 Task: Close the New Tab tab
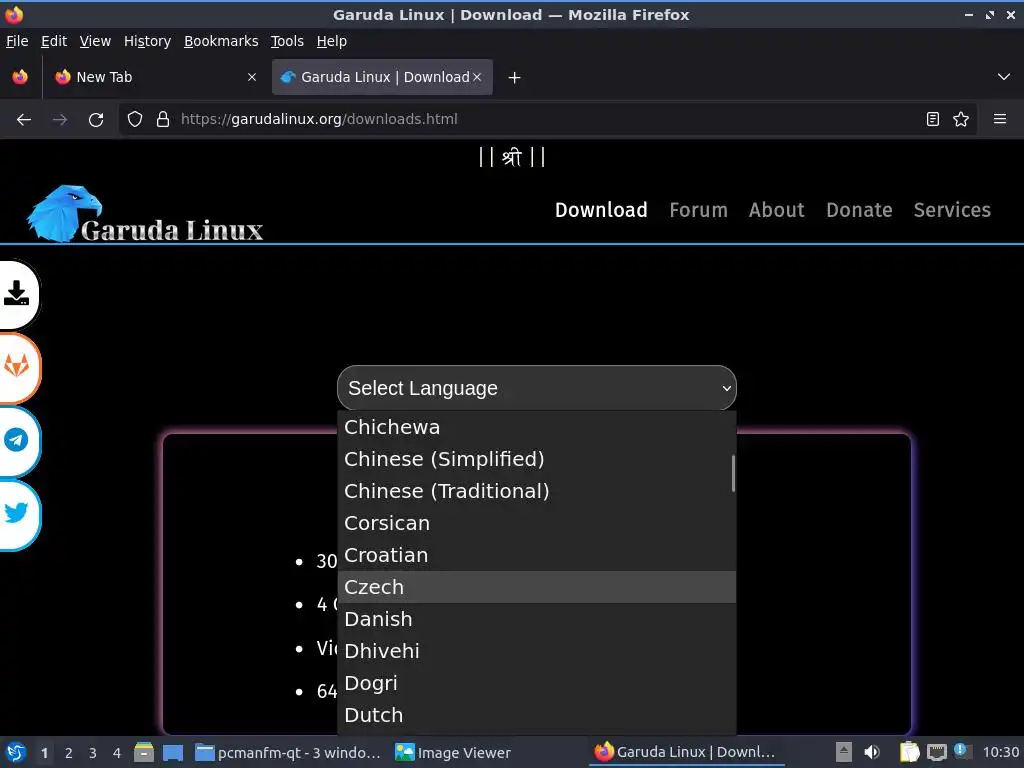252,77
